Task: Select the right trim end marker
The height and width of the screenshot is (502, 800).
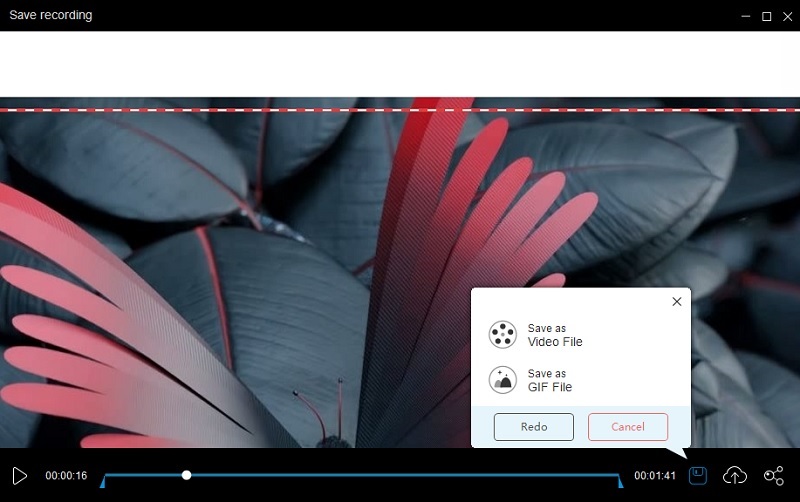Action: (x=620, y=482)
